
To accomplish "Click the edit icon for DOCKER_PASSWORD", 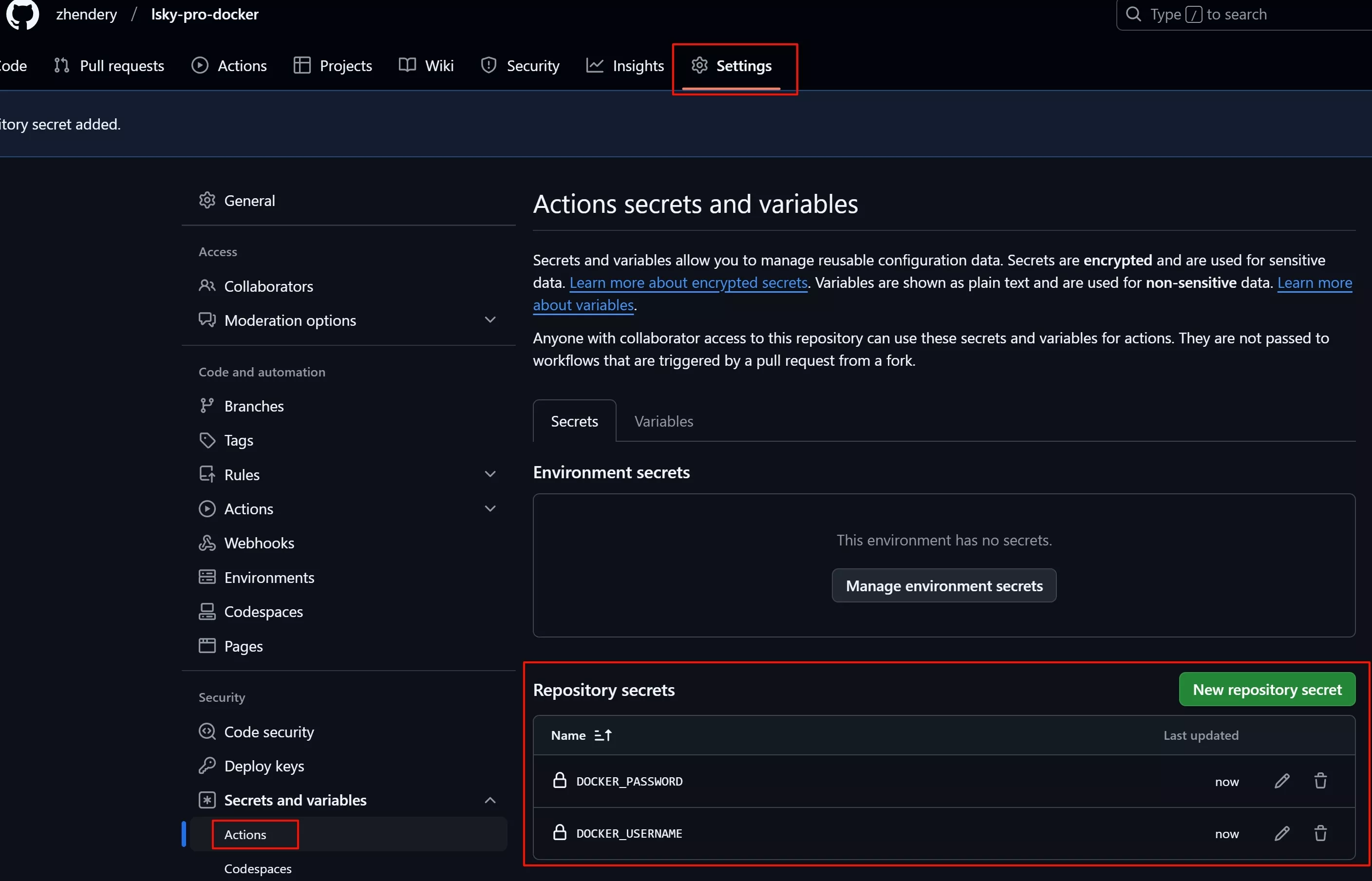I will click(x=1283, y=780).
